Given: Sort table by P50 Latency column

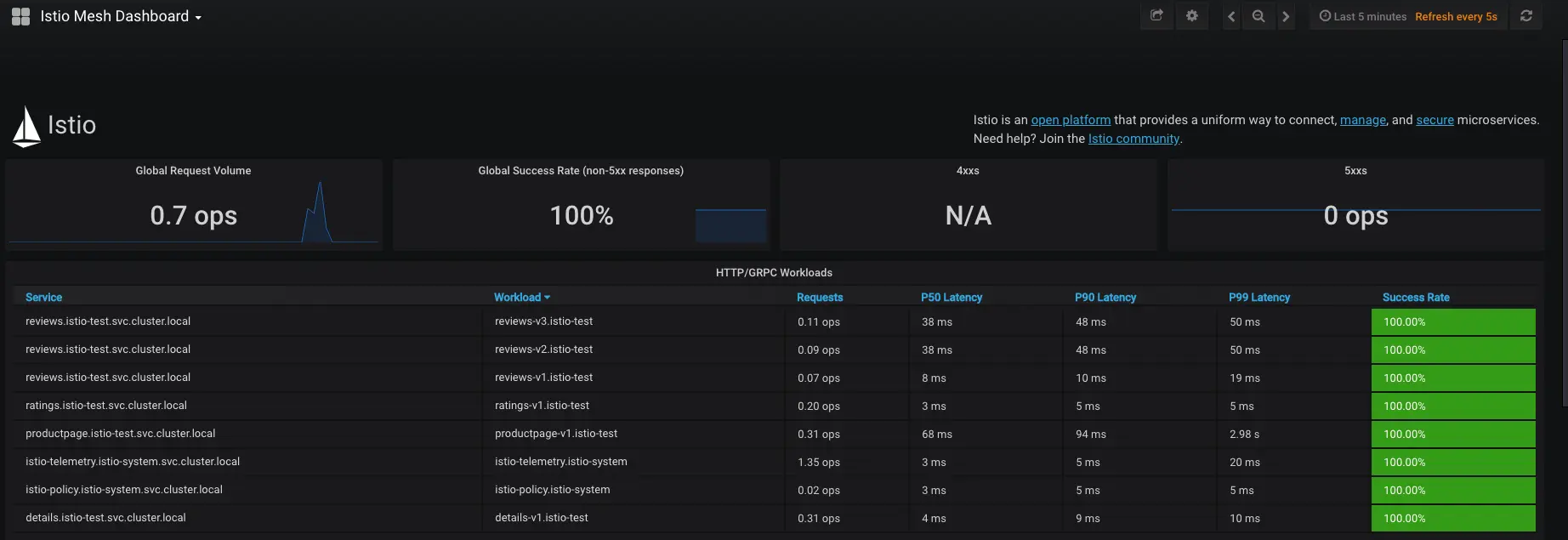Looking at the screenshot, I should (x=952, y=298).
